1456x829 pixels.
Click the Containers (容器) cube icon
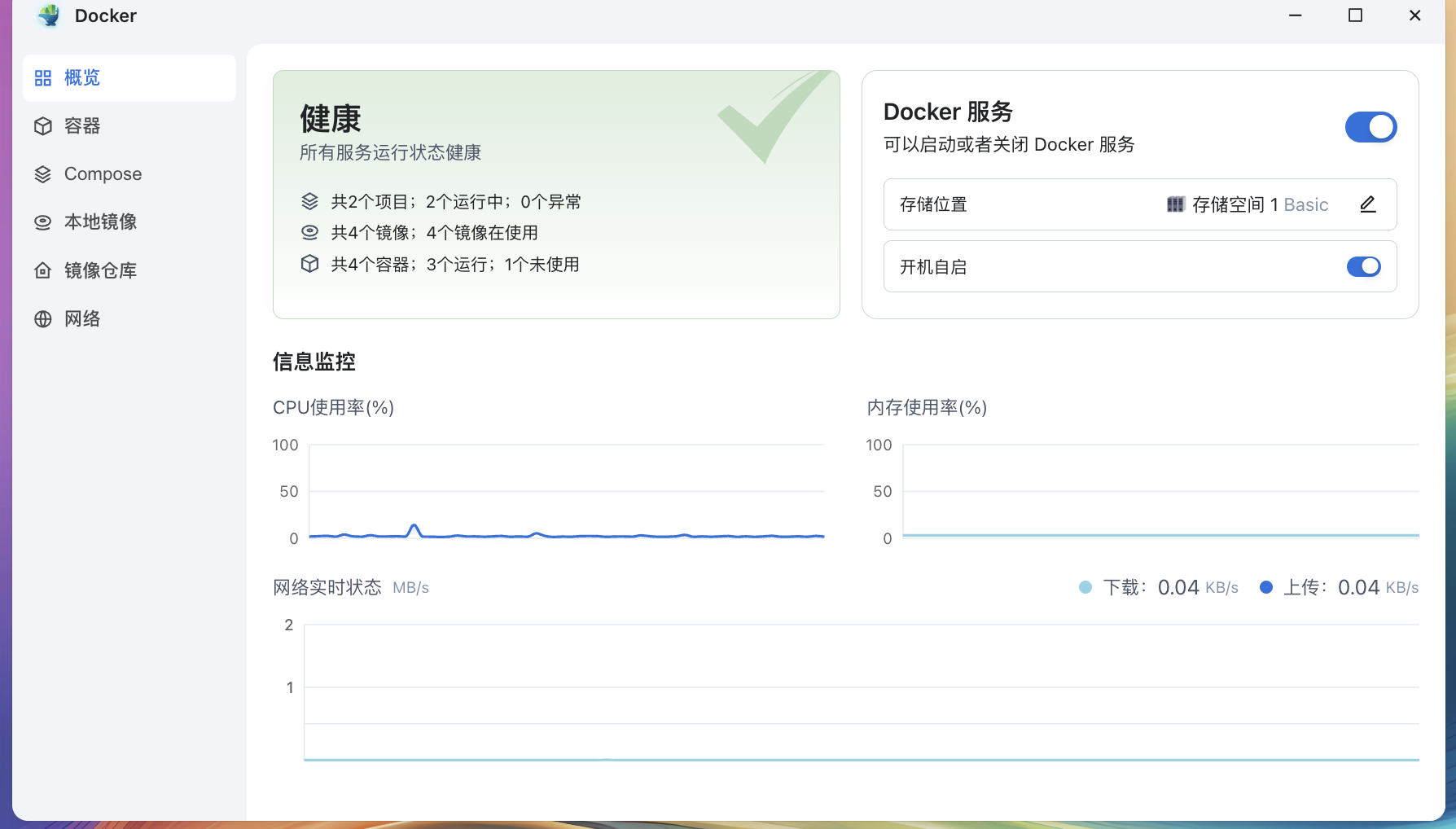point(43,126)
